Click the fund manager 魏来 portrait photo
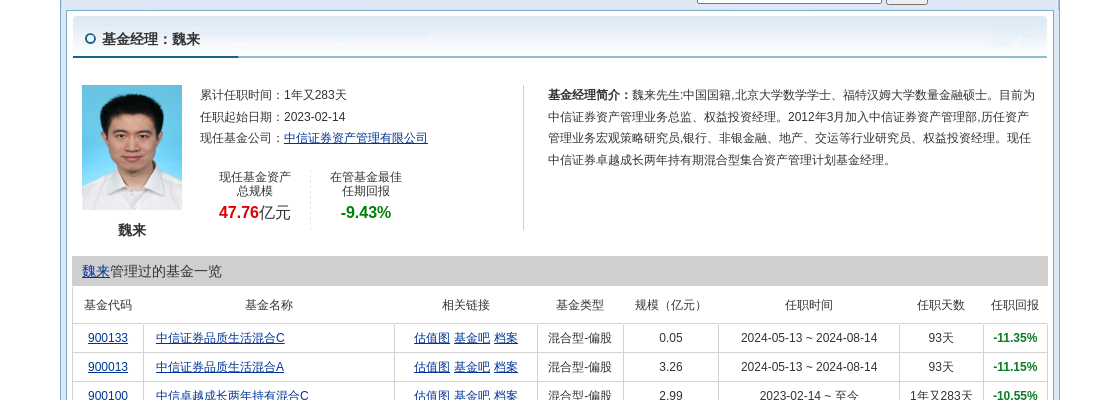The width and height of the screenshot is (1120, 400). pyautogui.click(x=132, y=147)
